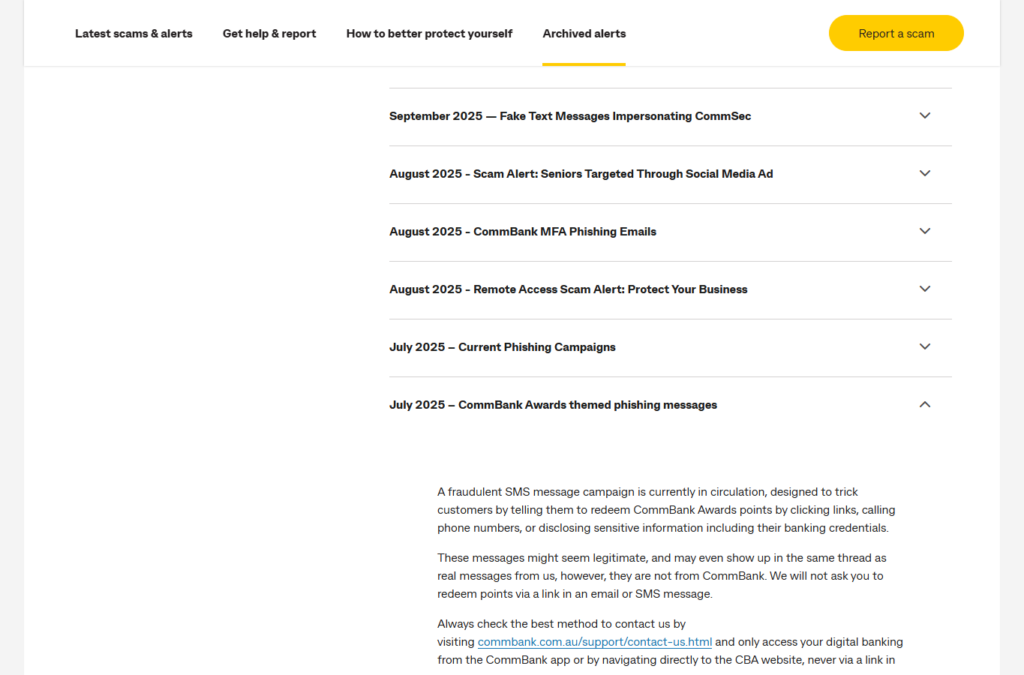The image size is (1024, 675).
Task: Click the paragraph starting "These messages might seem legitimate"
Action: [662, 576]
